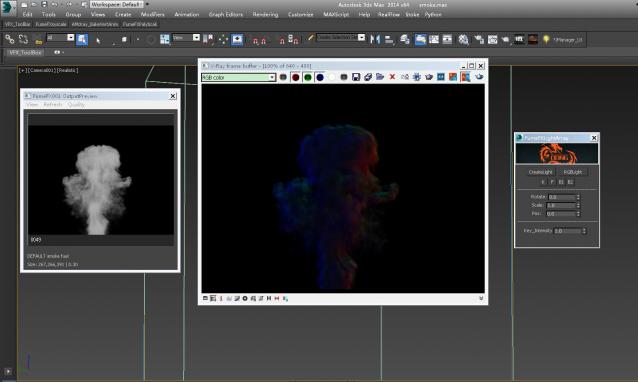Click the pencil Edit Named Selection icon
Viewport: 638px width, 382px height.
(x=310, y=38)
